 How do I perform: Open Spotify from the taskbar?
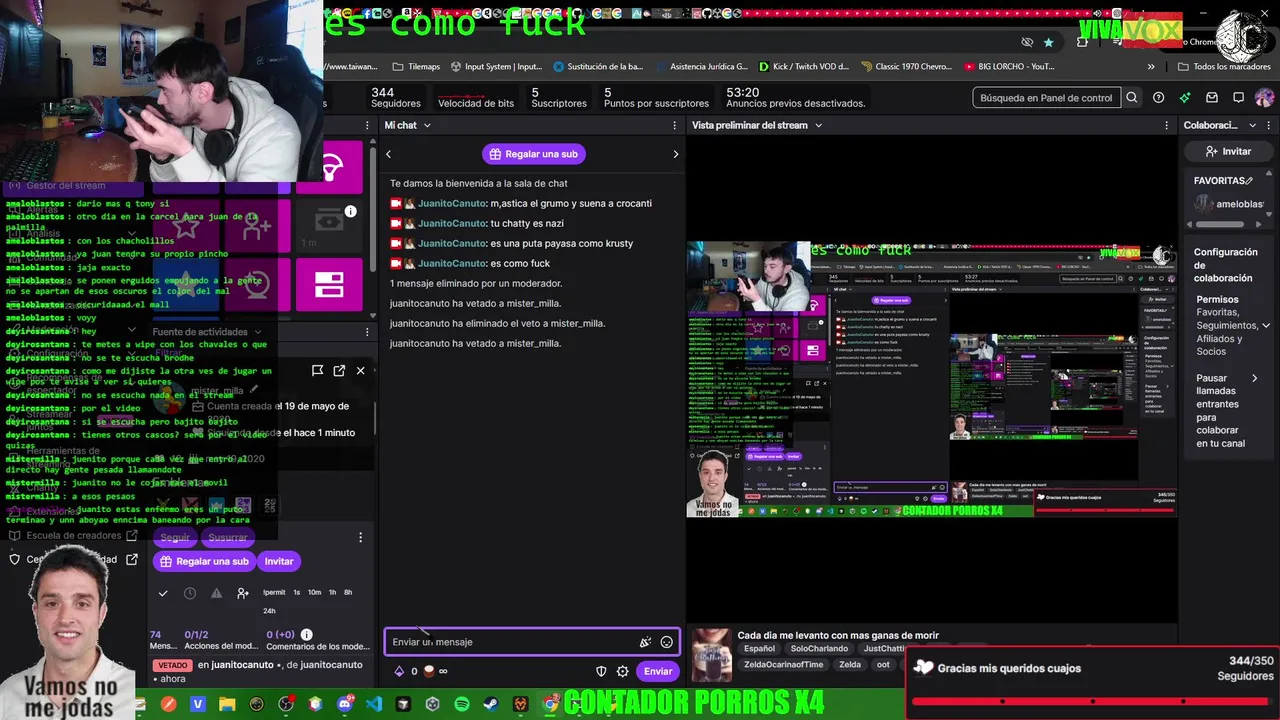tap(462, 704)
